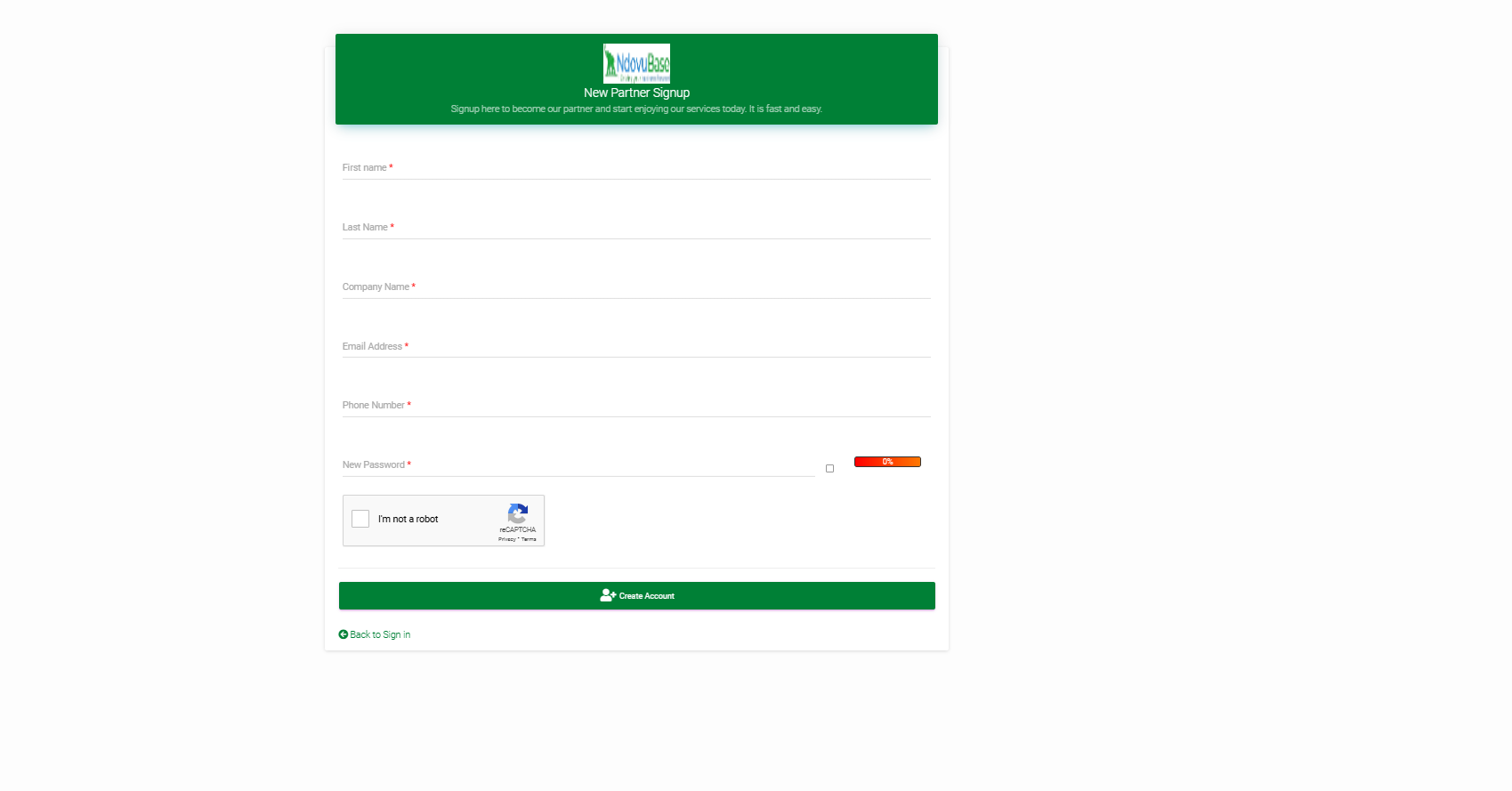Screen dimensions: 1512x791
Task: Go Back to Sign in link
Action: pyautogui.click(x=375, y=634)
